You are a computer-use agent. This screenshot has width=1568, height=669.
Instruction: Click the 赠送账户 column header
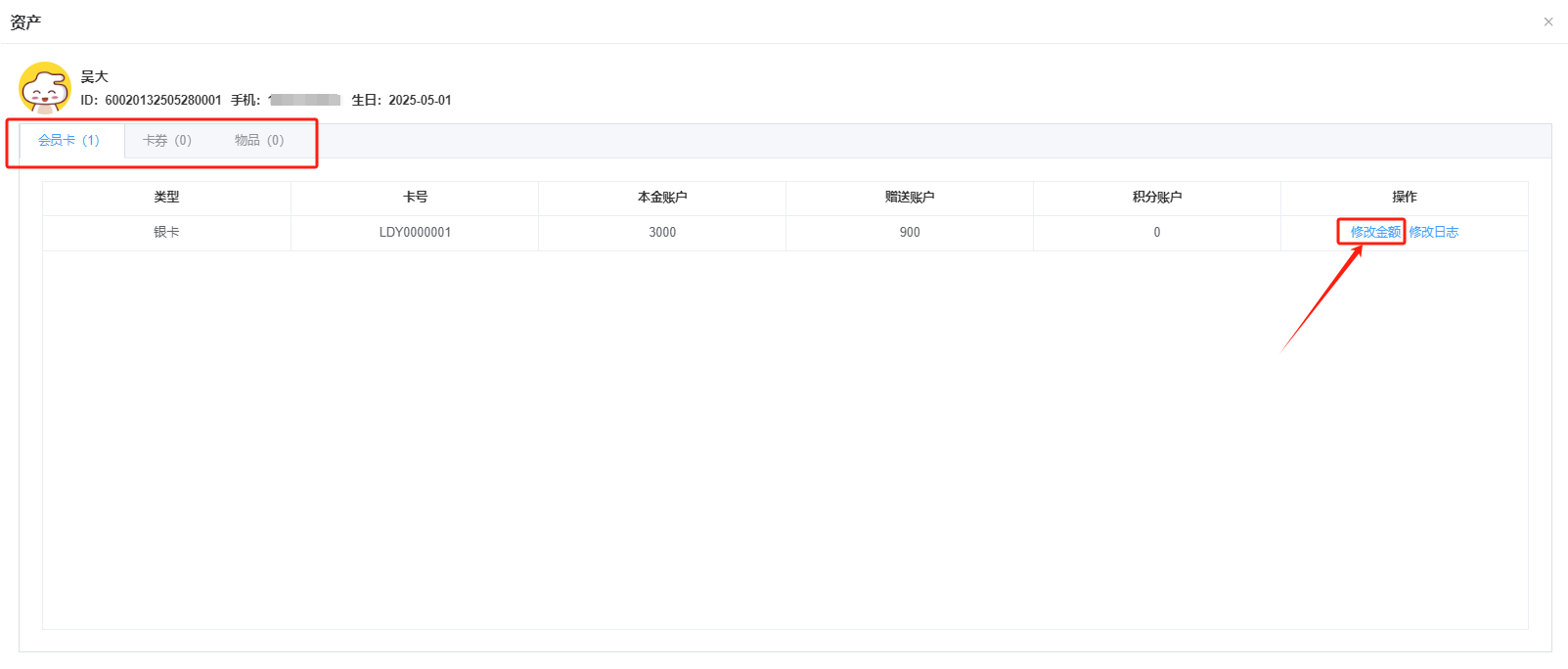910,198
